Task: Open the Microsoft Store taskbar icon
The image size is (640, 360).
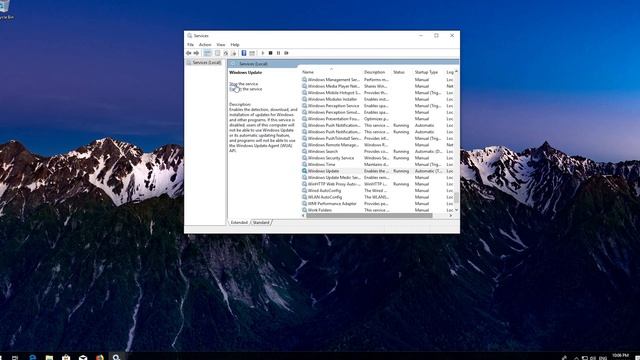Action: (66, 357)
